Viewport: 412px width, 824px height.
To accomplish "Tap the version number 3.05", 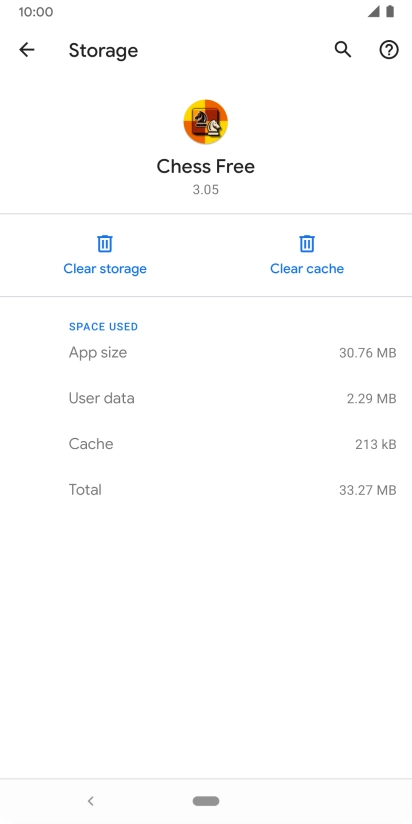I will coord(205,190).
